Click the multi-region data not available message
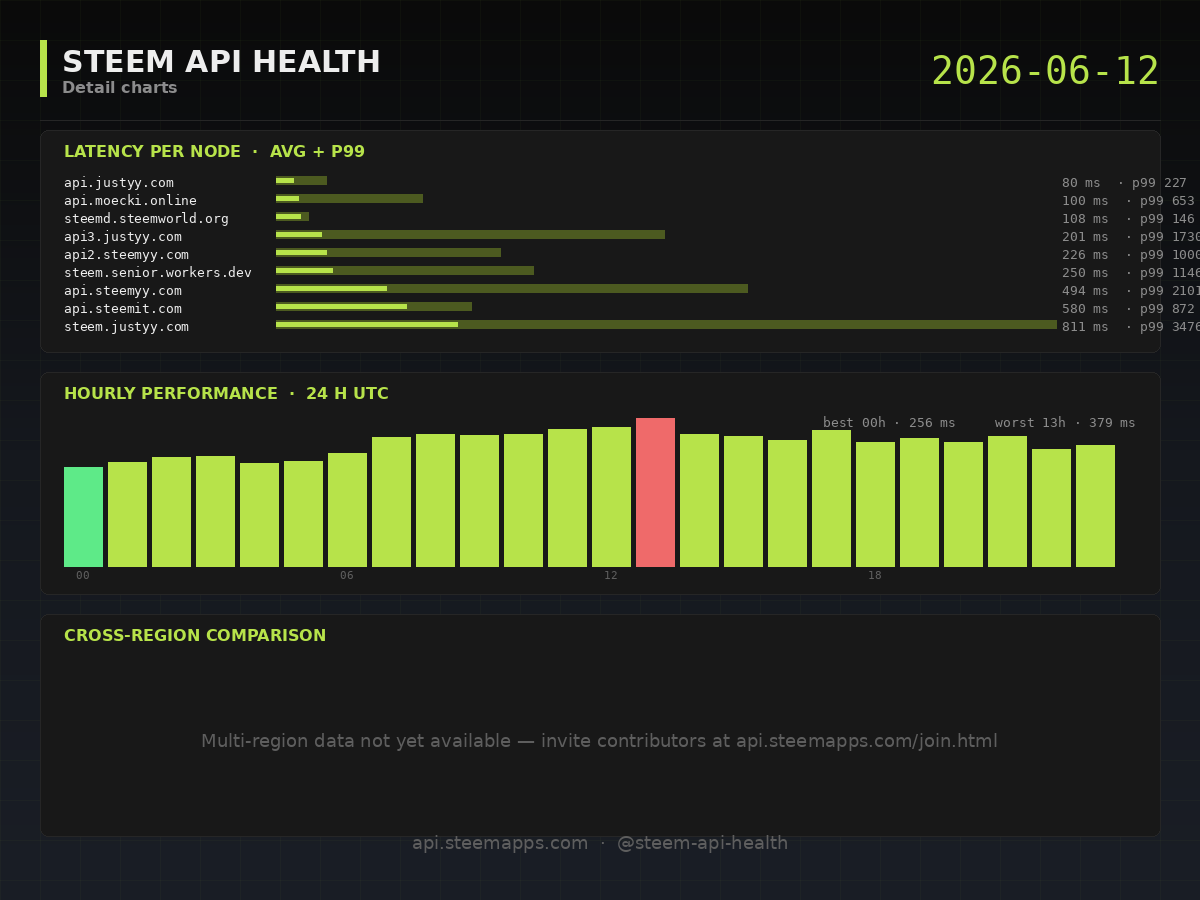Viewport: 1200px width, 900px height. click(600, 741)
